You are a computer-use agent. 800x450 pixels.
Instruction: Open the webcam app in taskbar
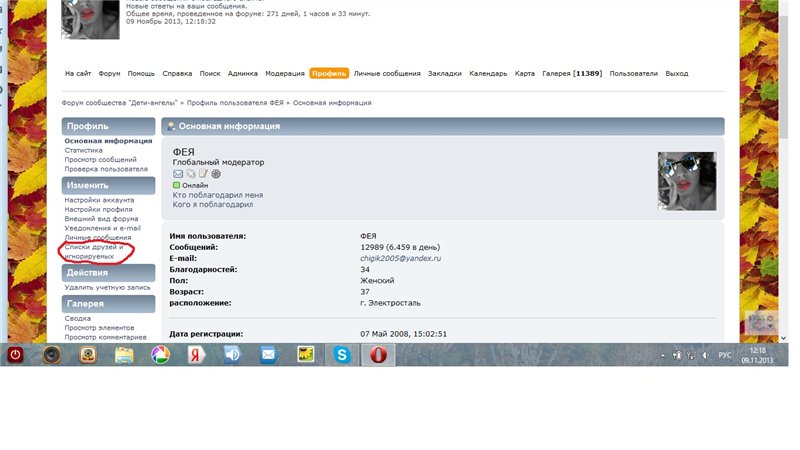click(x=88, y=355)
